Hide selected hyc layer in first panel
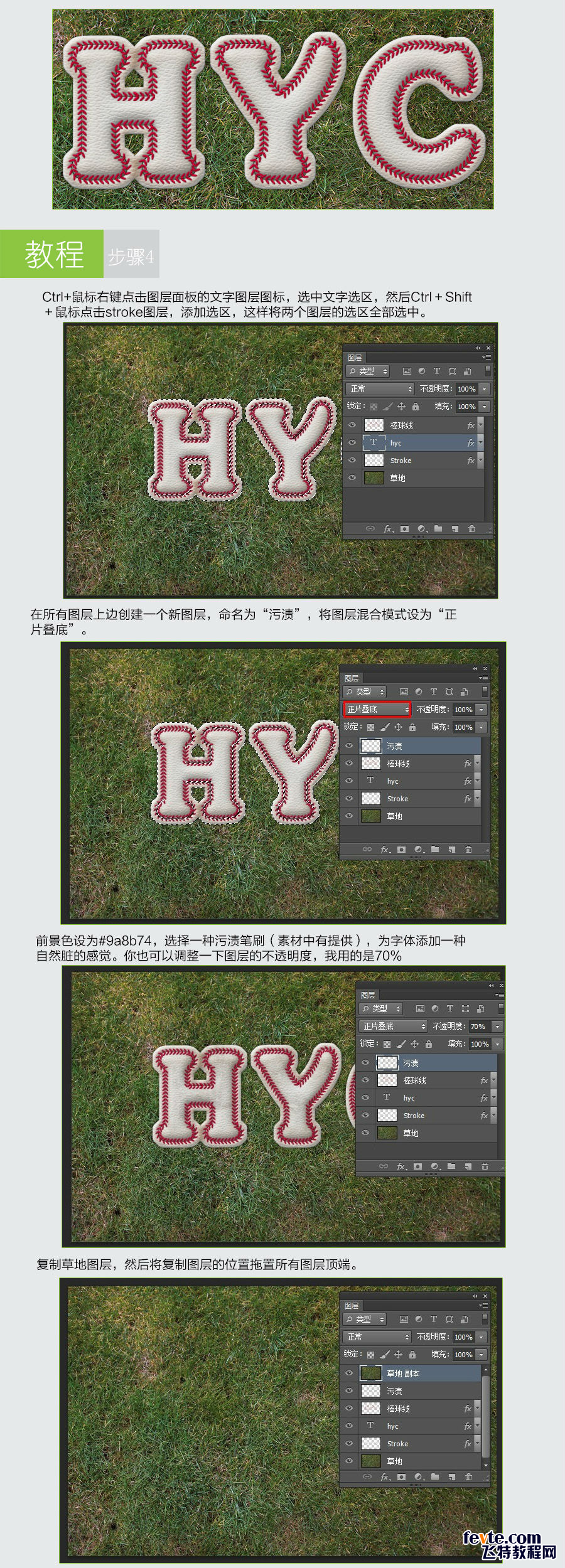Image resolution: width=565 pixels, height=1568 pixels. click(x=352, y=443)
